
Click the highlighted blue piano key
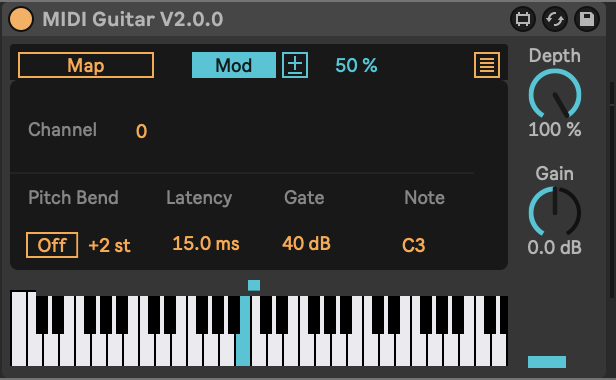pos(243,331)
